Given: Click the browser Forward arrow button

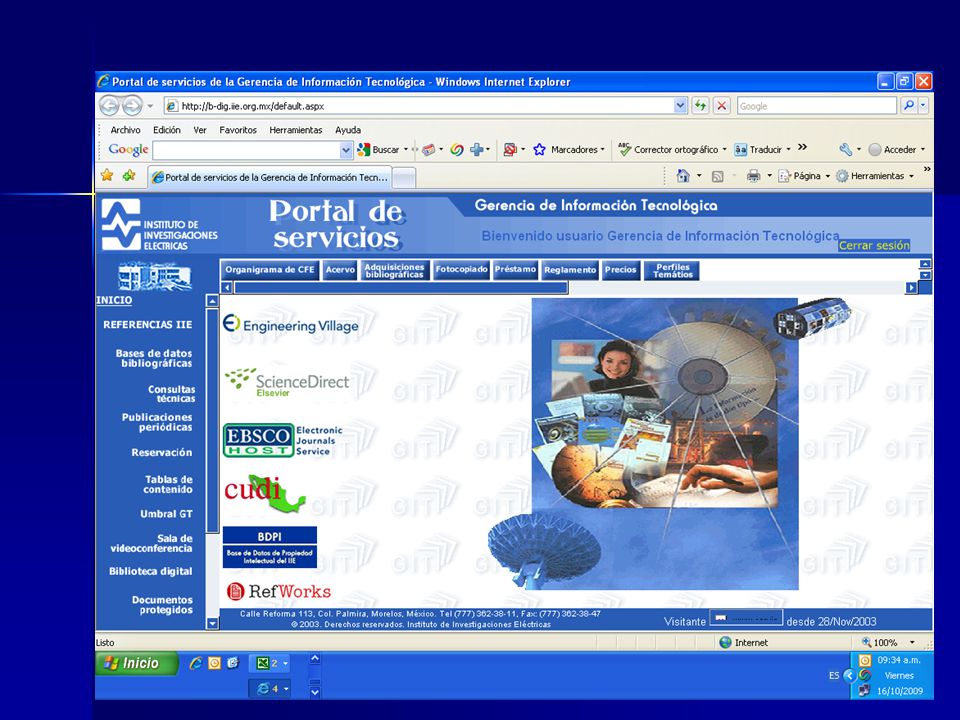Looking at the screenshot, I should pos(132,106).
